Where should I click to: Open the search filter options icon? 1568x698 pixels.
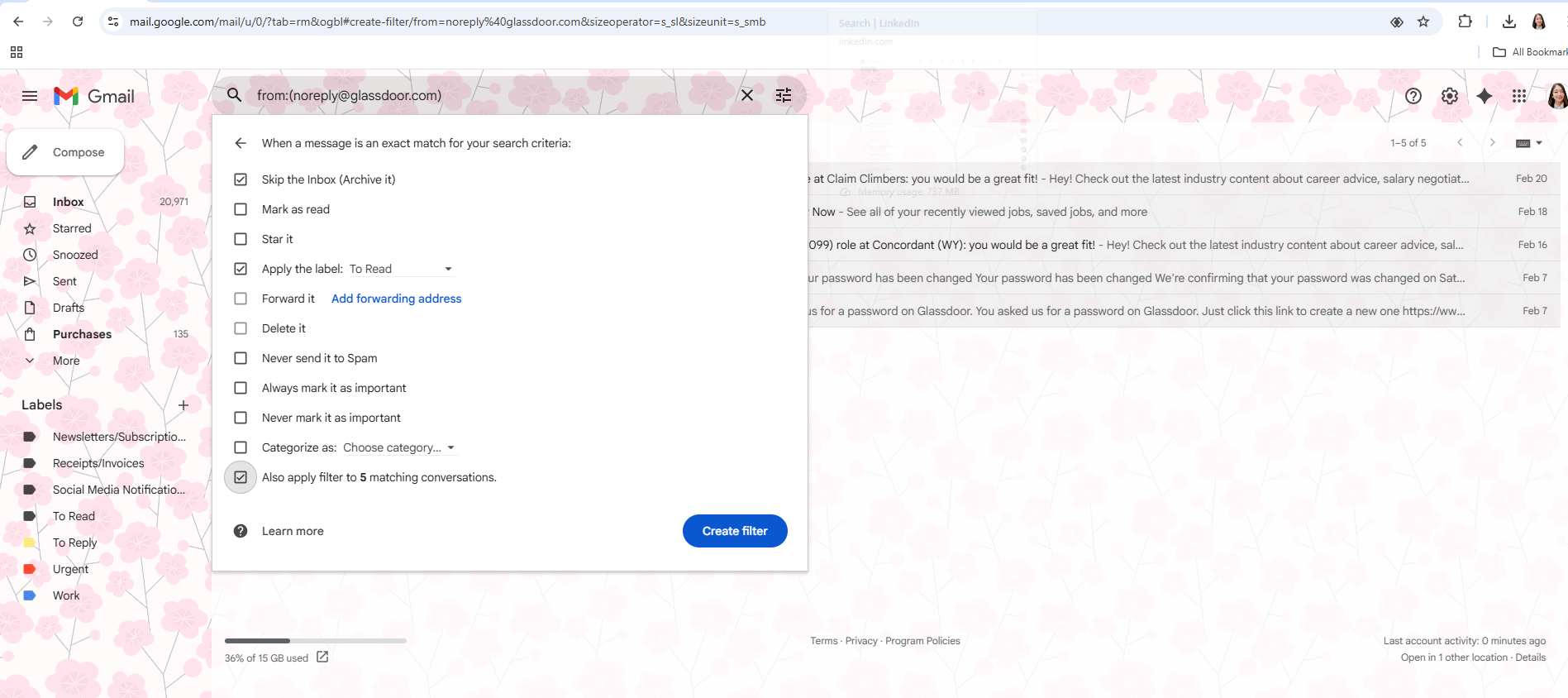(784, 95)
